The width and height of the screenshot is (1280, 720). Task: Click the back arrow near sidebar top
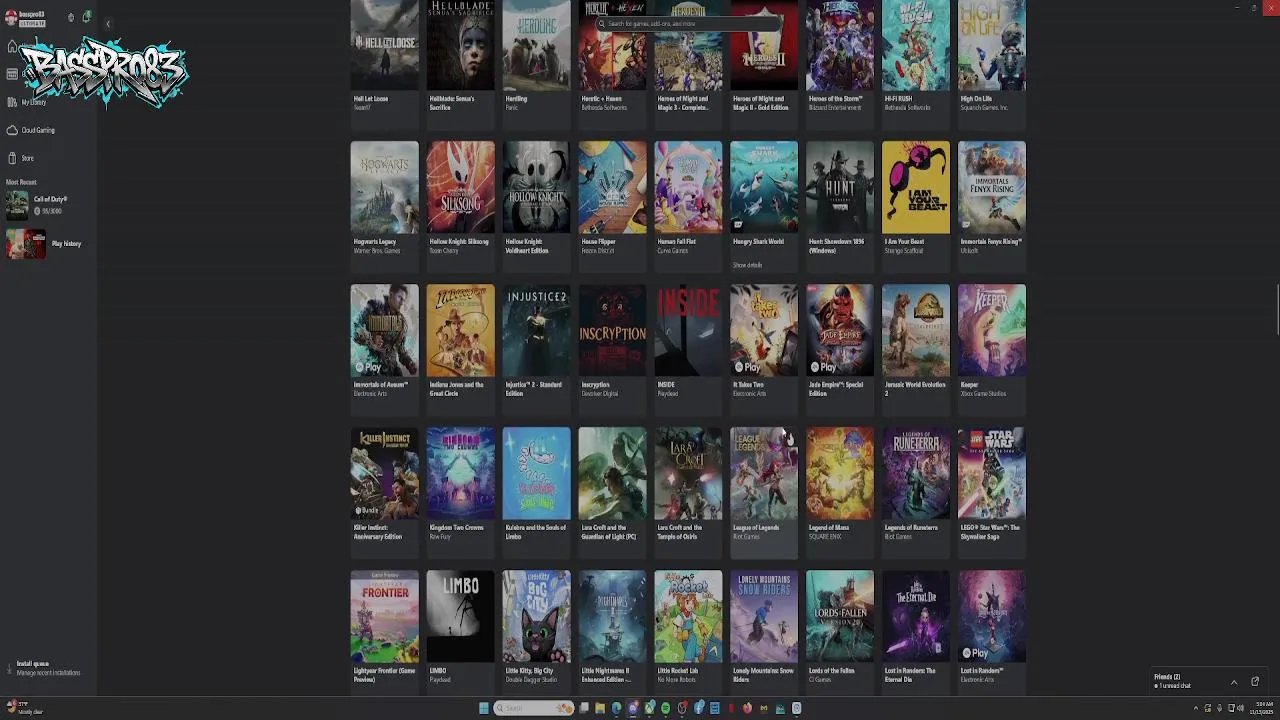[107, 23]
